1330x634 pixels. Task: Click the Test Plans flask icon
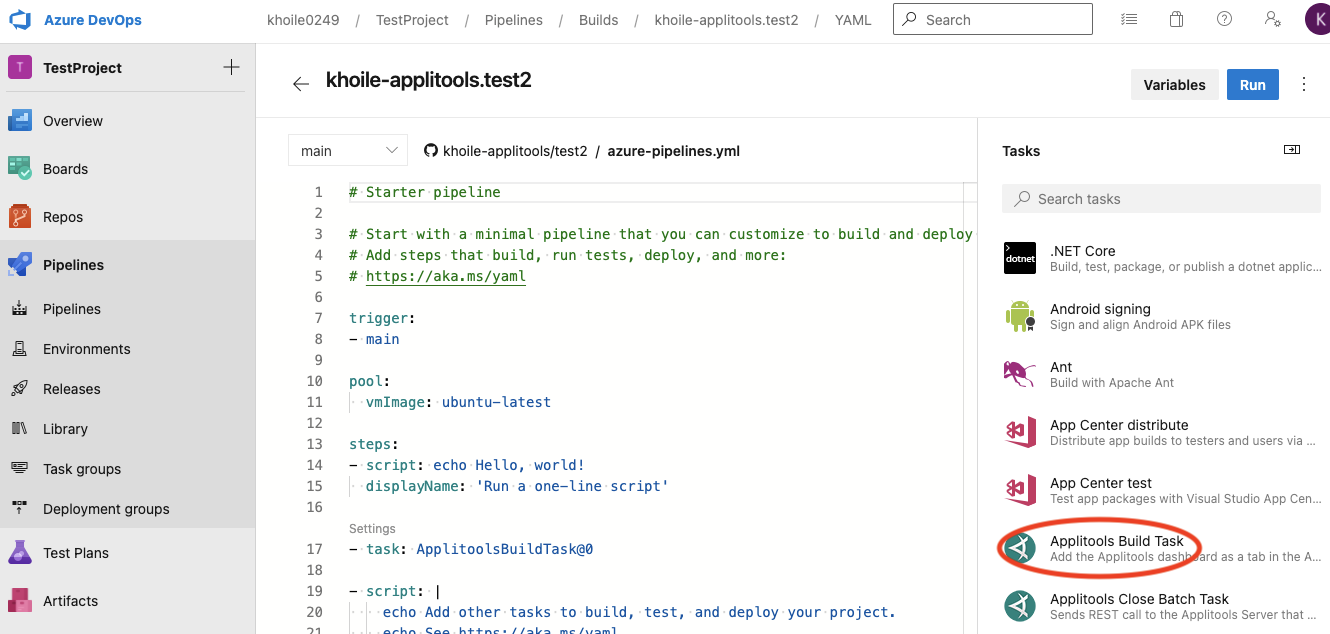20,553
